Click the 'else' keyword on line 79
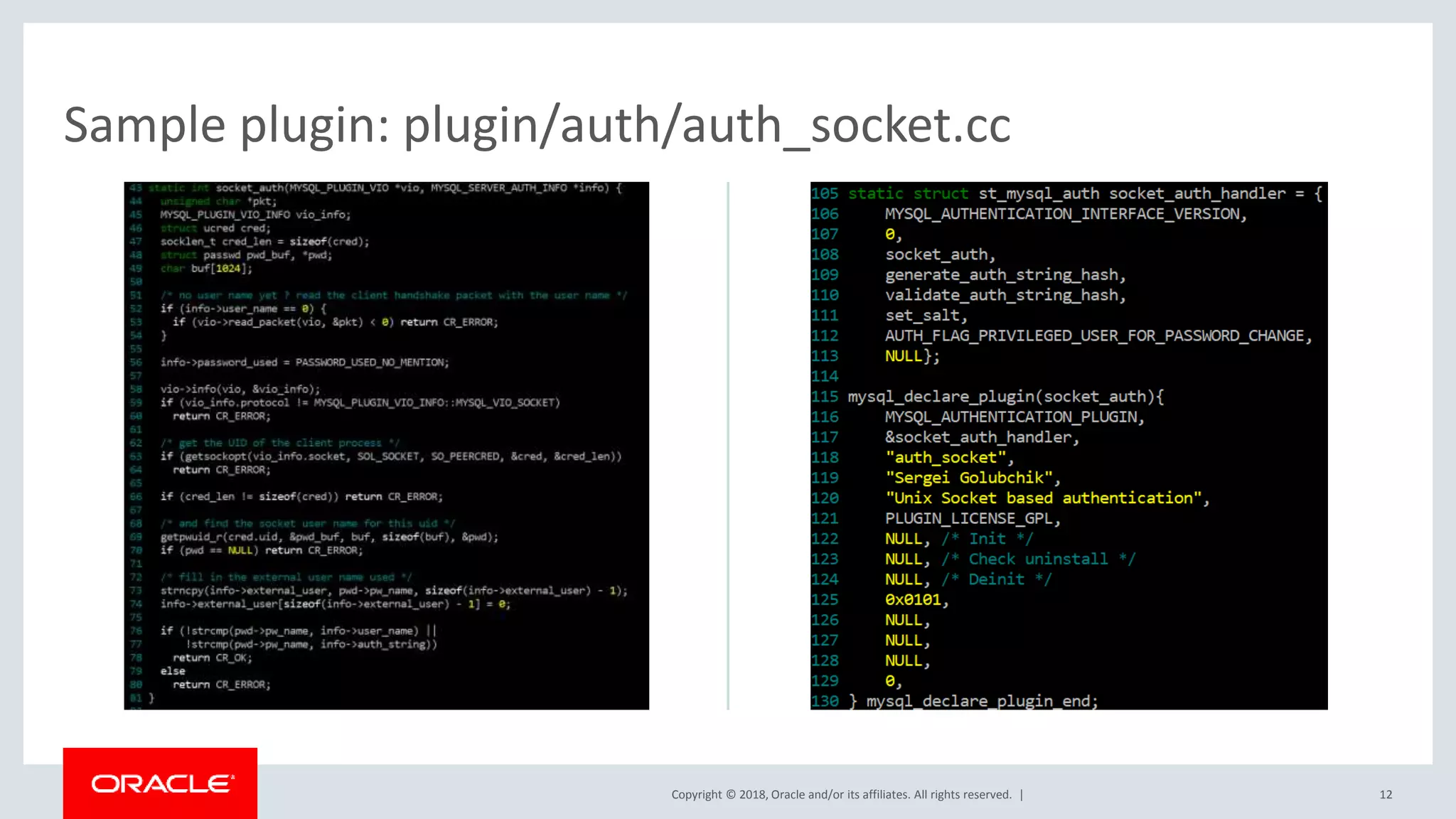The width and height of the screenshot is (1456, 819). pos(173,671)
